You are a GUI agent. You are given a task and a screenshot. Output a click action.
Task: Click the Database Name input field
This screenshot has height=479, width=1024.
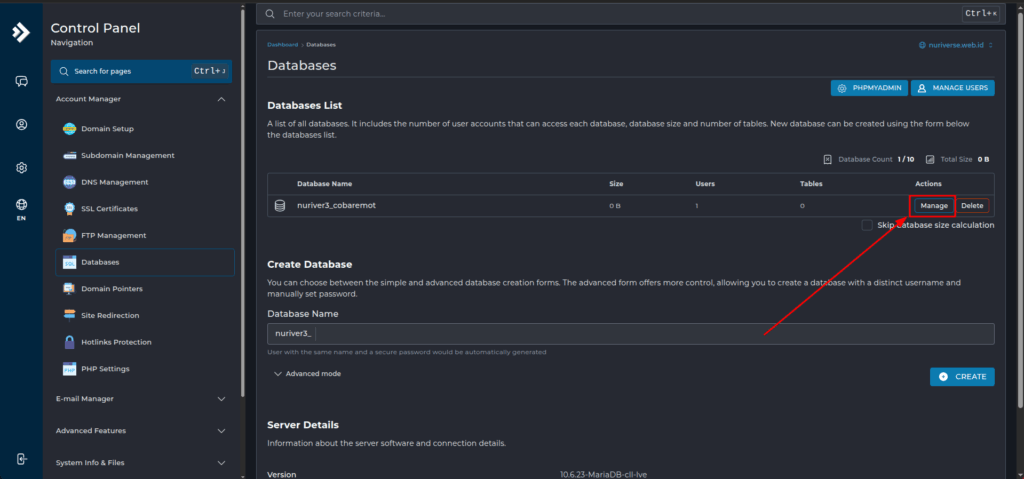pyautogui.click(x=650, y=334)
